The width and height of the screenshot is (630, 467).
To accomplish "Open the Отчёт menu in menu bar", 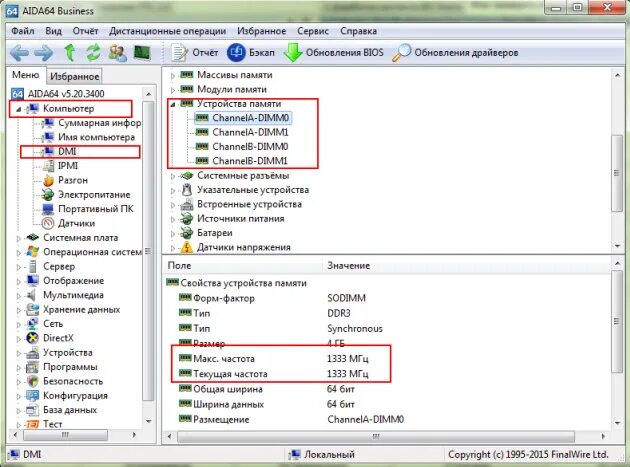I will [85, 31].
